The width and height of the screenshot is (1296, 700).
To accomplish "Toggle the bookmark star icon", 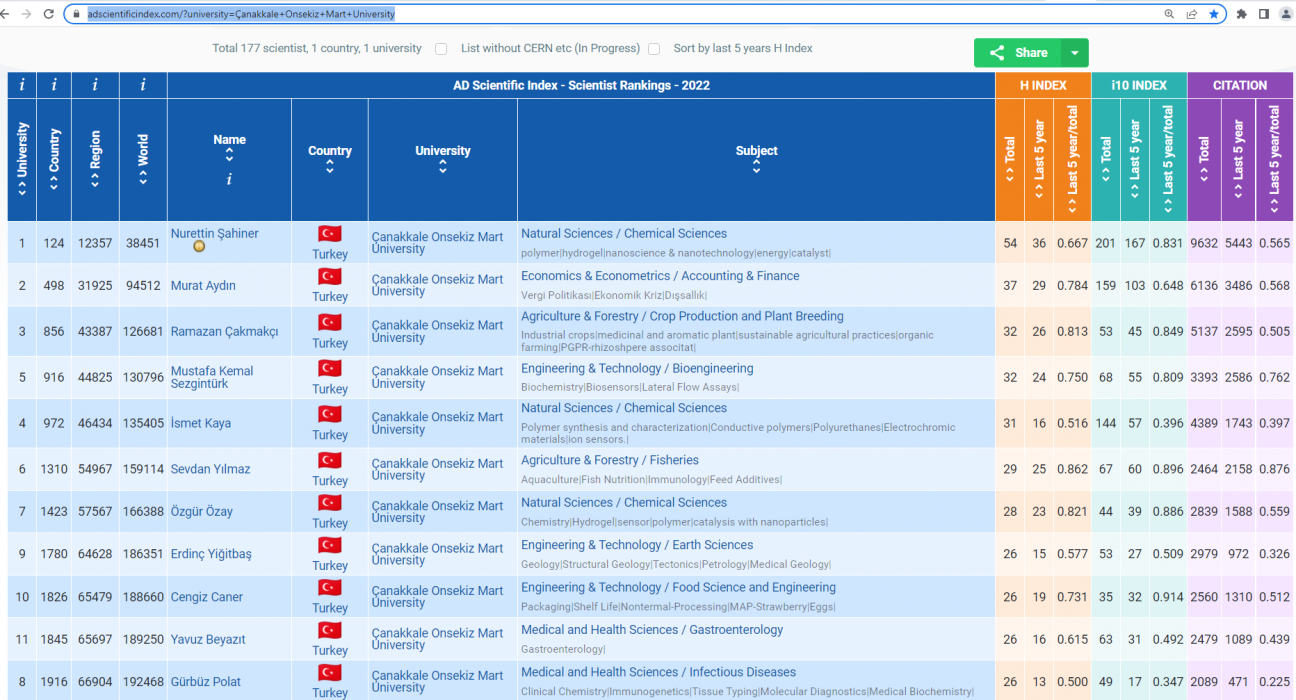I will pyautogui.click(x=1213, y=14).
